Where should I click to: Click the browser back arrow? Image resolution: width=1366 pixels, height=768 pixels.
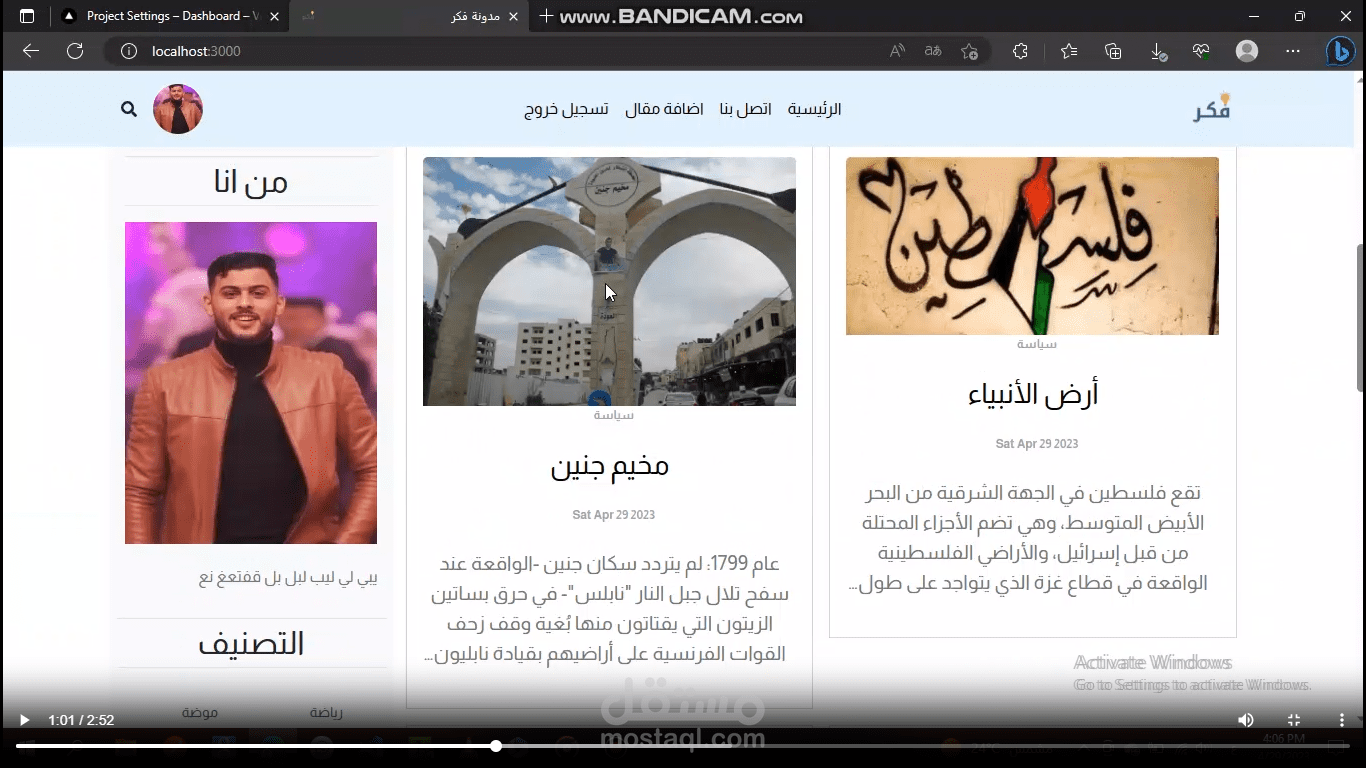pyautogui.click(x=31, y=51)
